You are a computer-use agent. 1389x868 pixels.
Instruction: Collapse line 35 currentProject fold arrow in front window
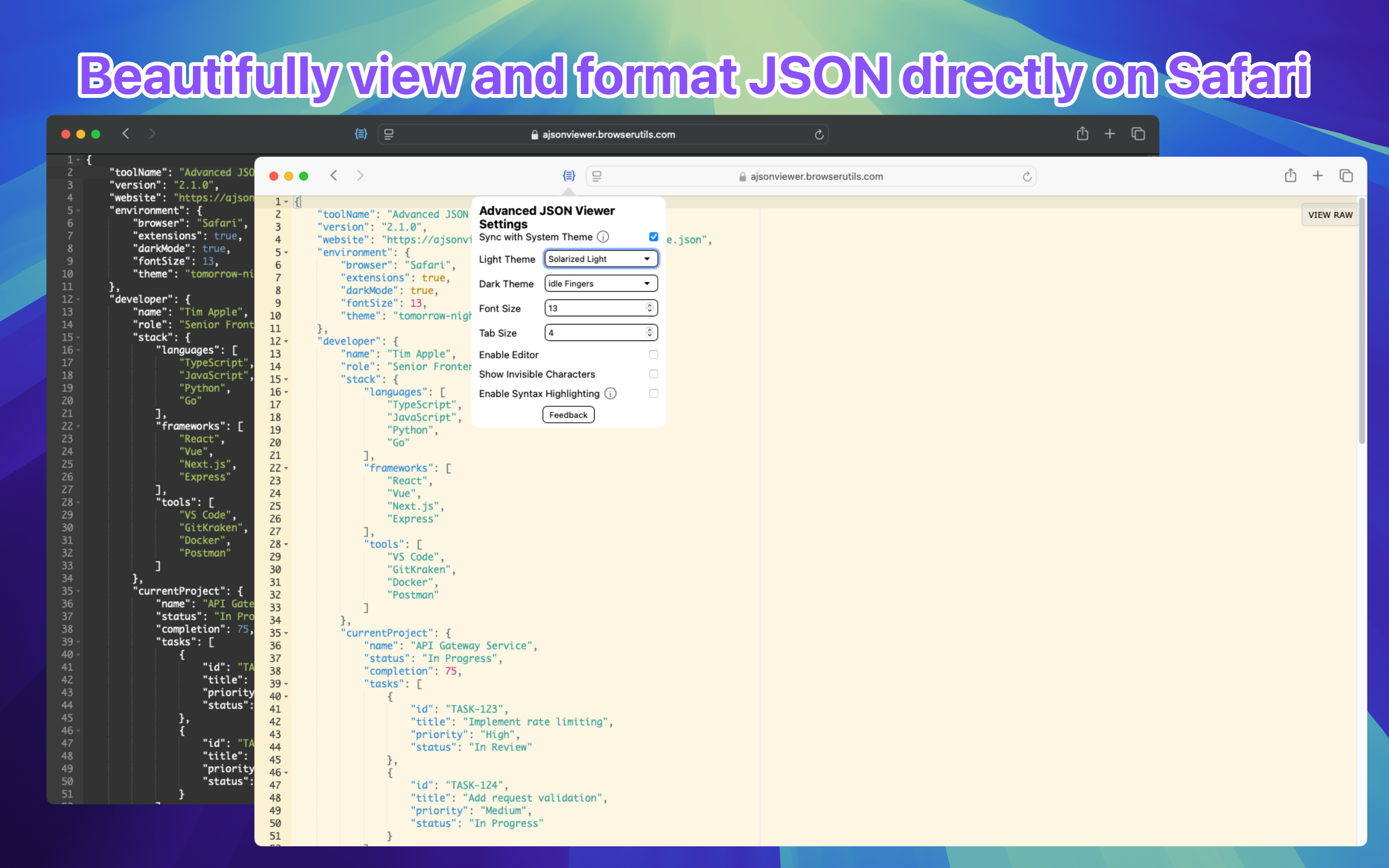click(286, 633)
